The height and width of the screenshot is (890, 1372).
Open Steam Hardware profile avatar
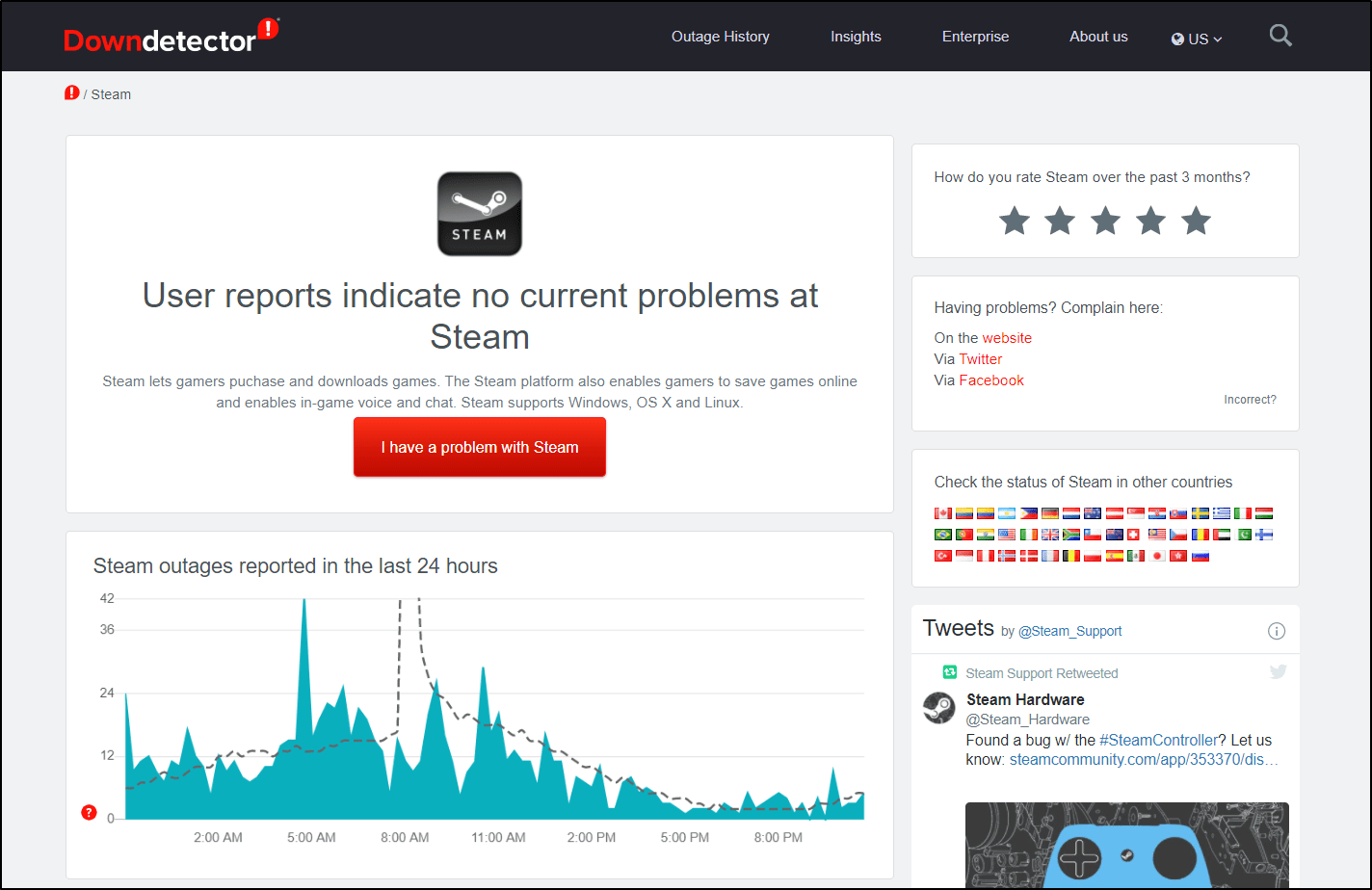pyautogui.click(x=938, y=708)
